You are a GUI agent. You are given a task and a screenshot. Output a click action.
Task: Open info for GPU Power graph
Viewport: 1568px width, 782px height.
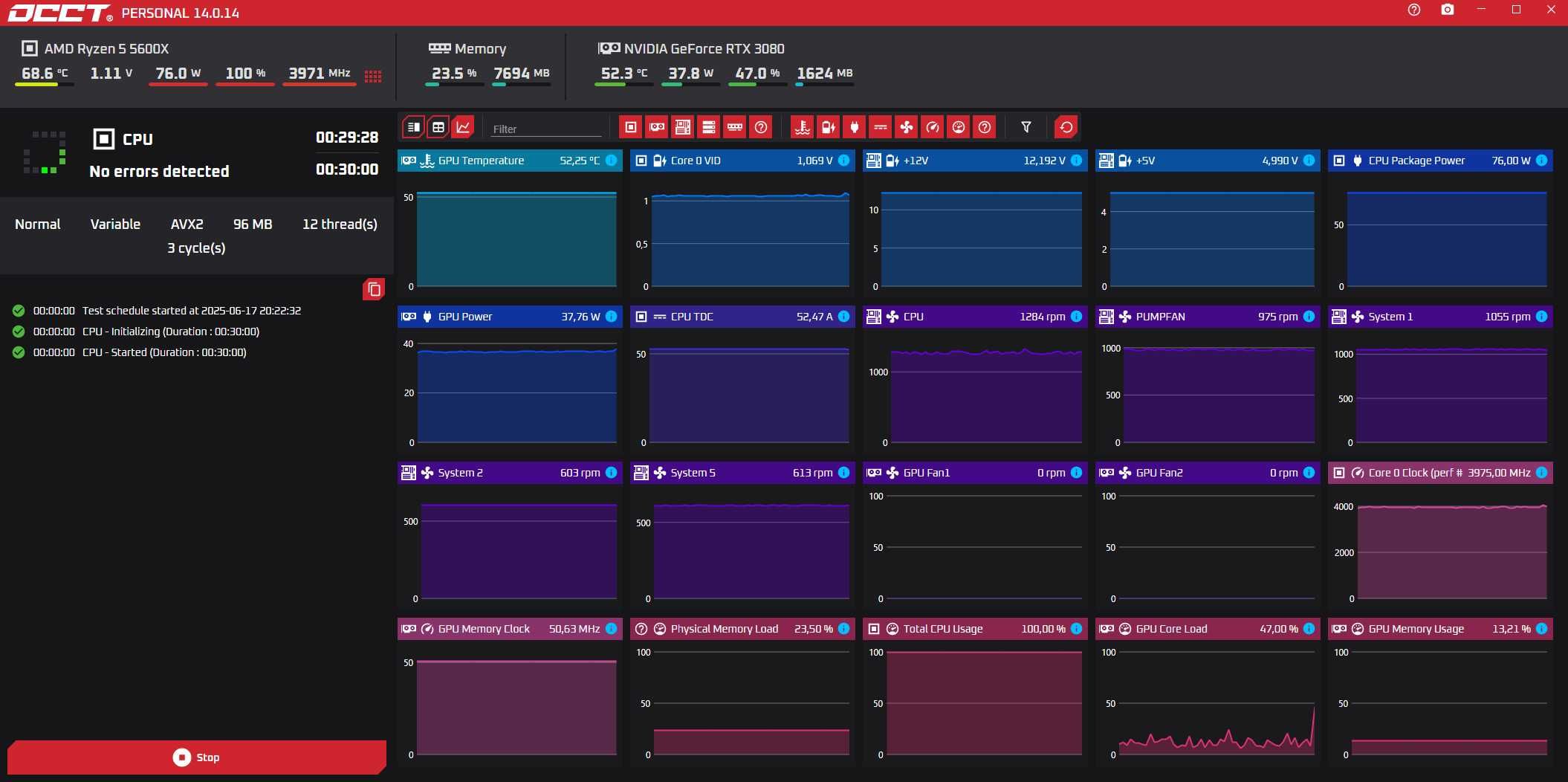[x=611, y=317]
